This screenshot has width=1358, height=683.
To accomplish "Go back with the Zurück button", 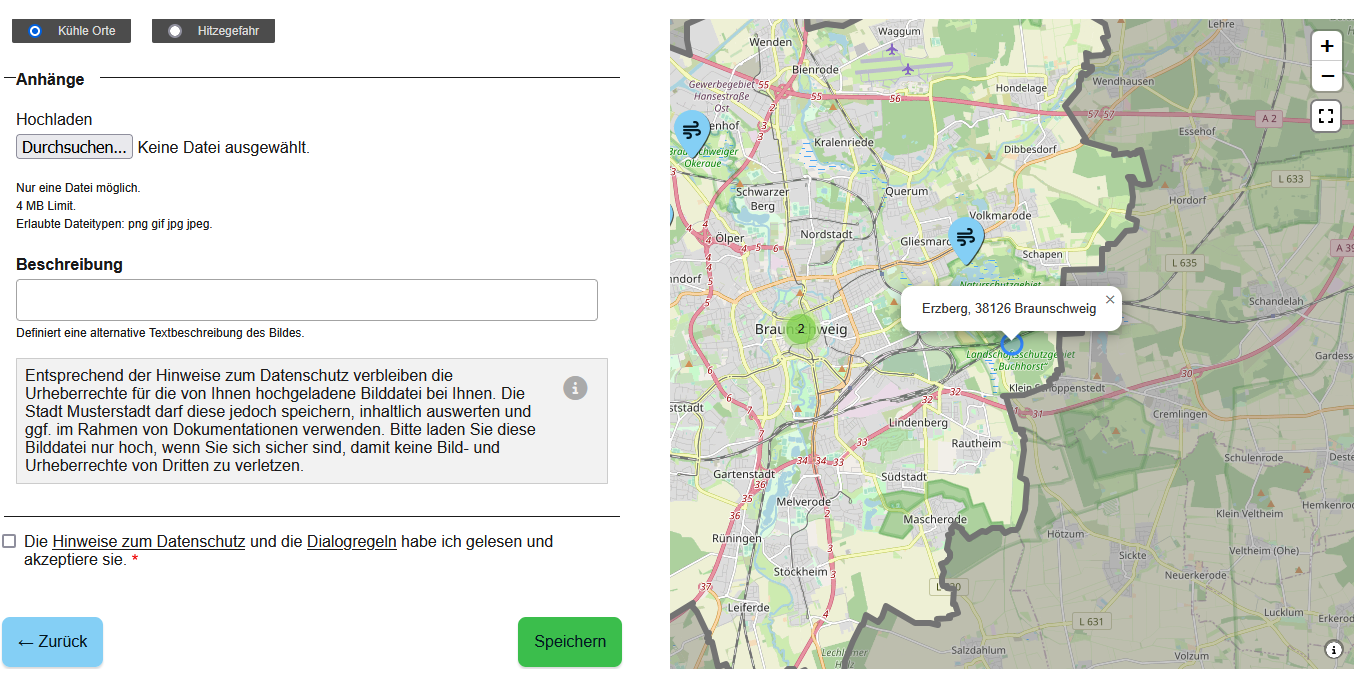I will 52,642.
